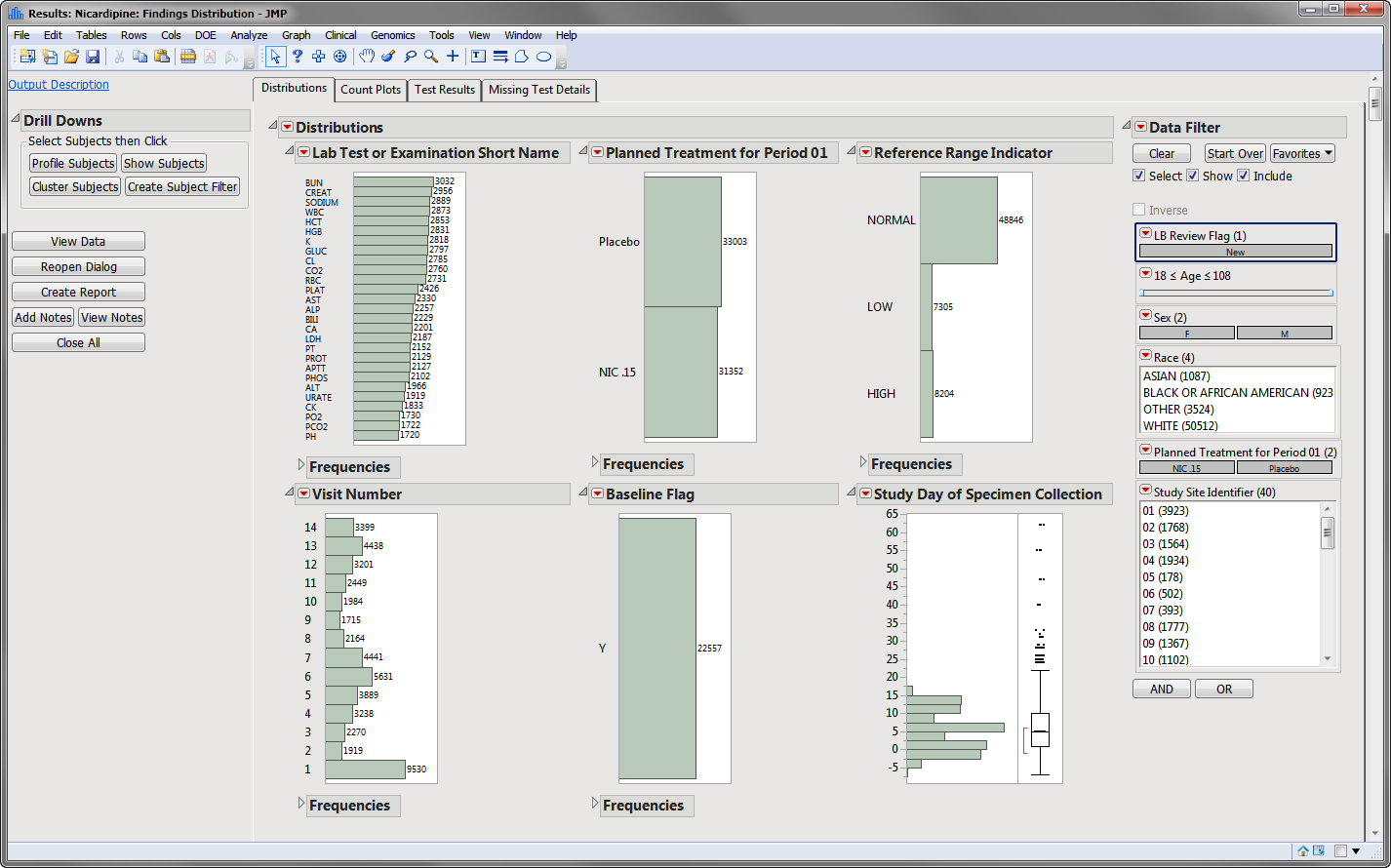Click the Save floppy disk icon
This screenshot has width=1391, height=868.
92,57
